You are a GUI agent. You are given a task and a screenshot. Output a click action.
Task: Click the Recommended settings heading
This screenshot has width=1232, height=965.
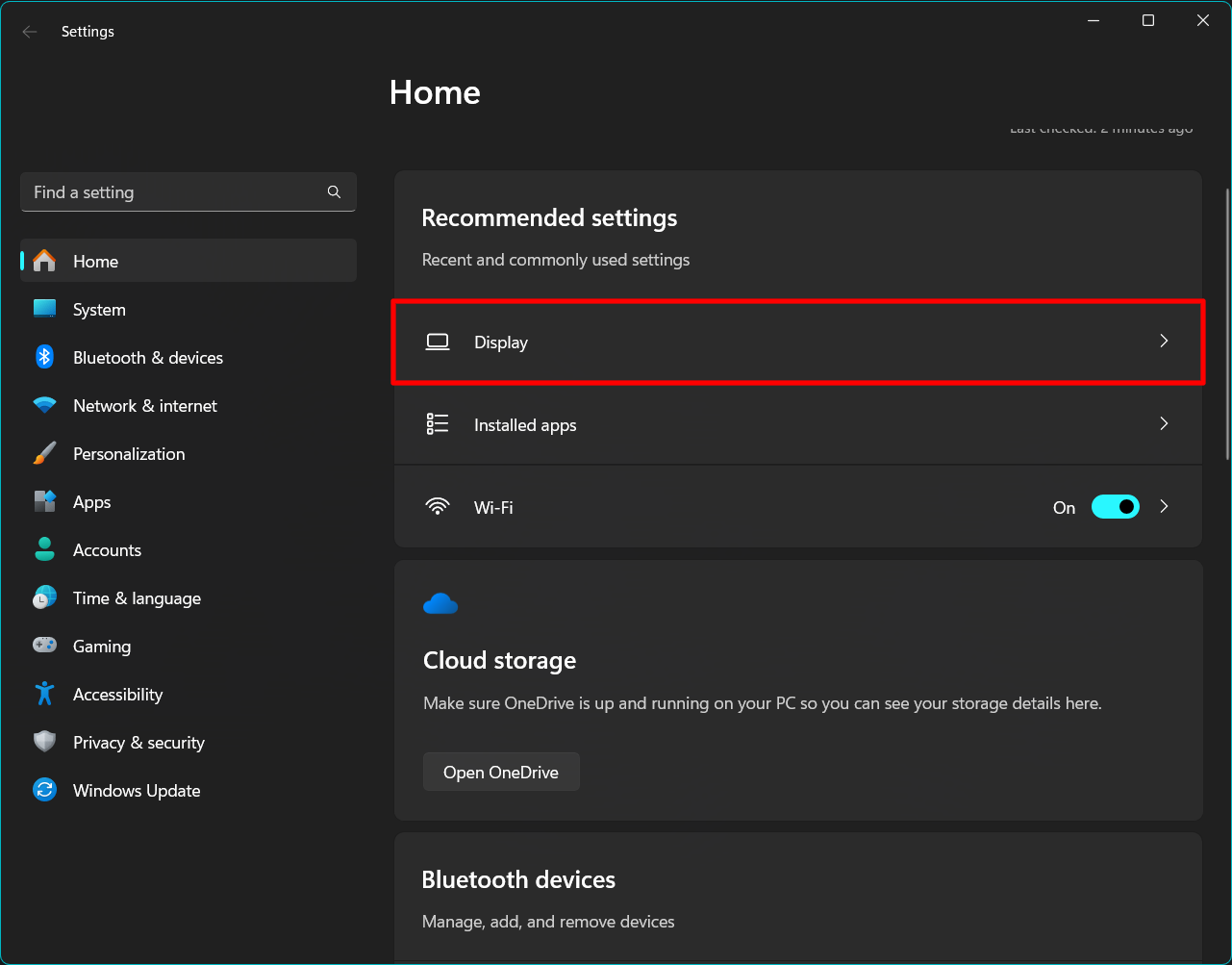point(549,218)
